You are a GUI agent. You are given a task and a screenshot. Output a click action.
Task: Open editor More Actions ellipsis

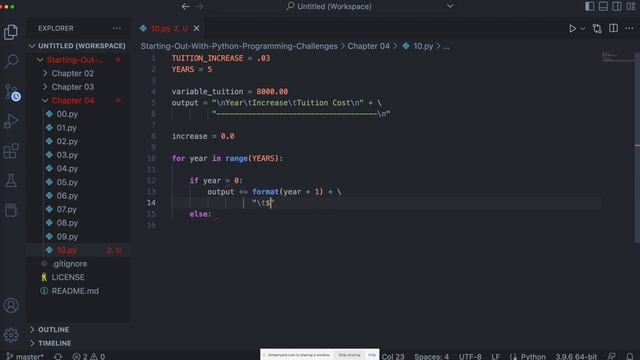click(629, 28)
